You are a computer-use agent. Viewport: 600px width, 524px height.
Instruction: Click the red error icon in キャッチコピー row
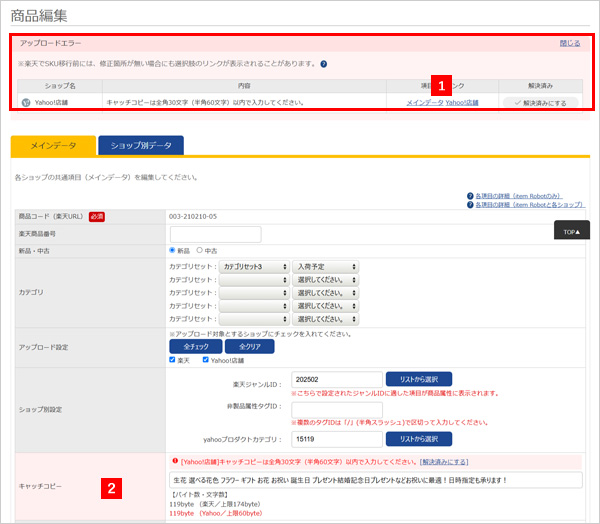click(175, 463)
